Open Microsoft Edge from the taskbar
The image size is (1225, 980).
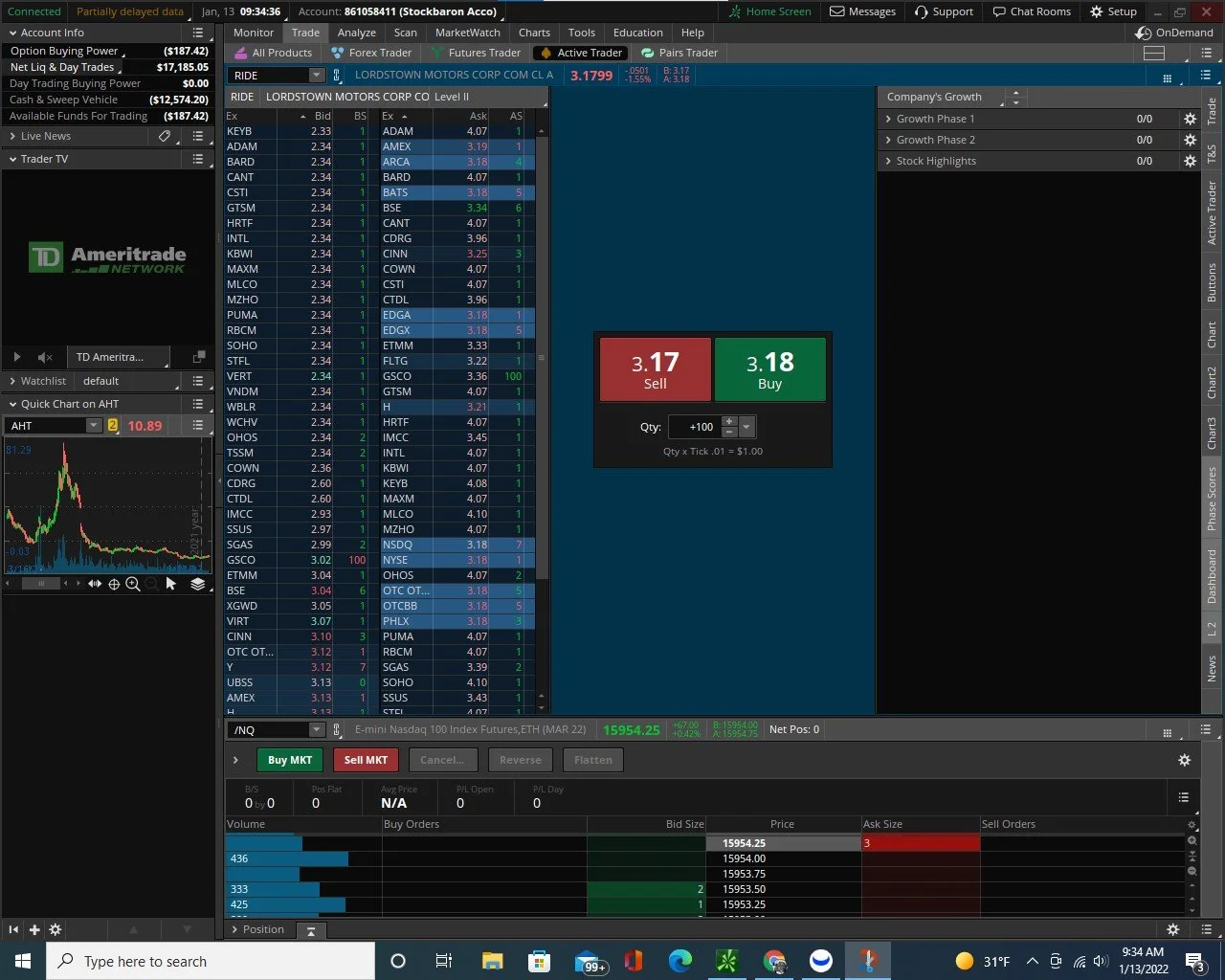tap(680, 961)
